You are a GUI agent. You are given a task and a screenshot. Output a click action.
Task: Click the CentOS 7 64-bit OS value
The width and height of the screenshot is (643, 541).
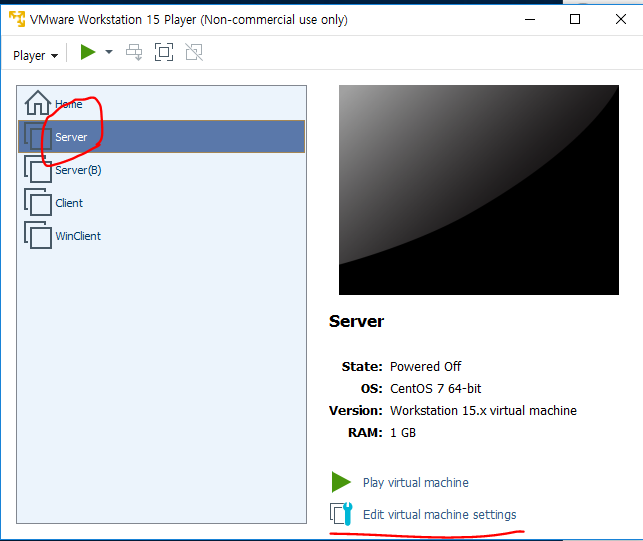click(435, 388)
